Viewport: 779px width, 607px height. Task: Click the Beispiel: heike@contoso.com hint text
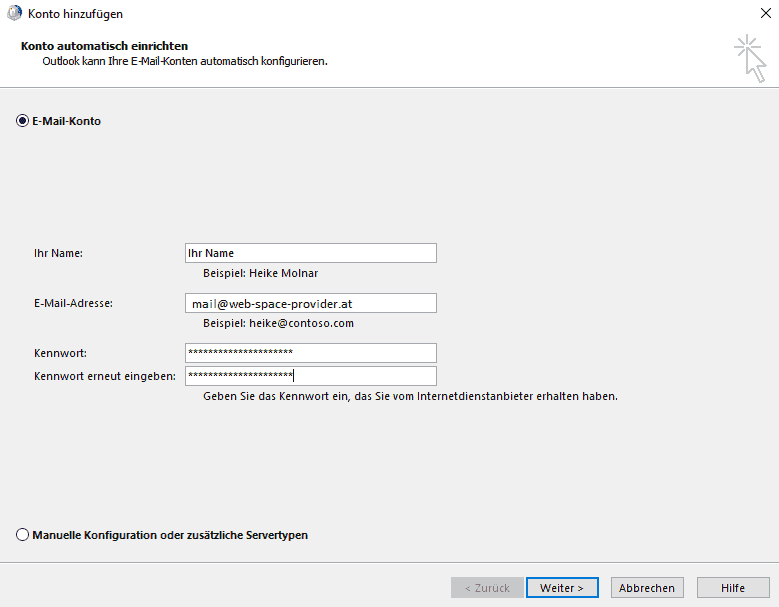278,323
